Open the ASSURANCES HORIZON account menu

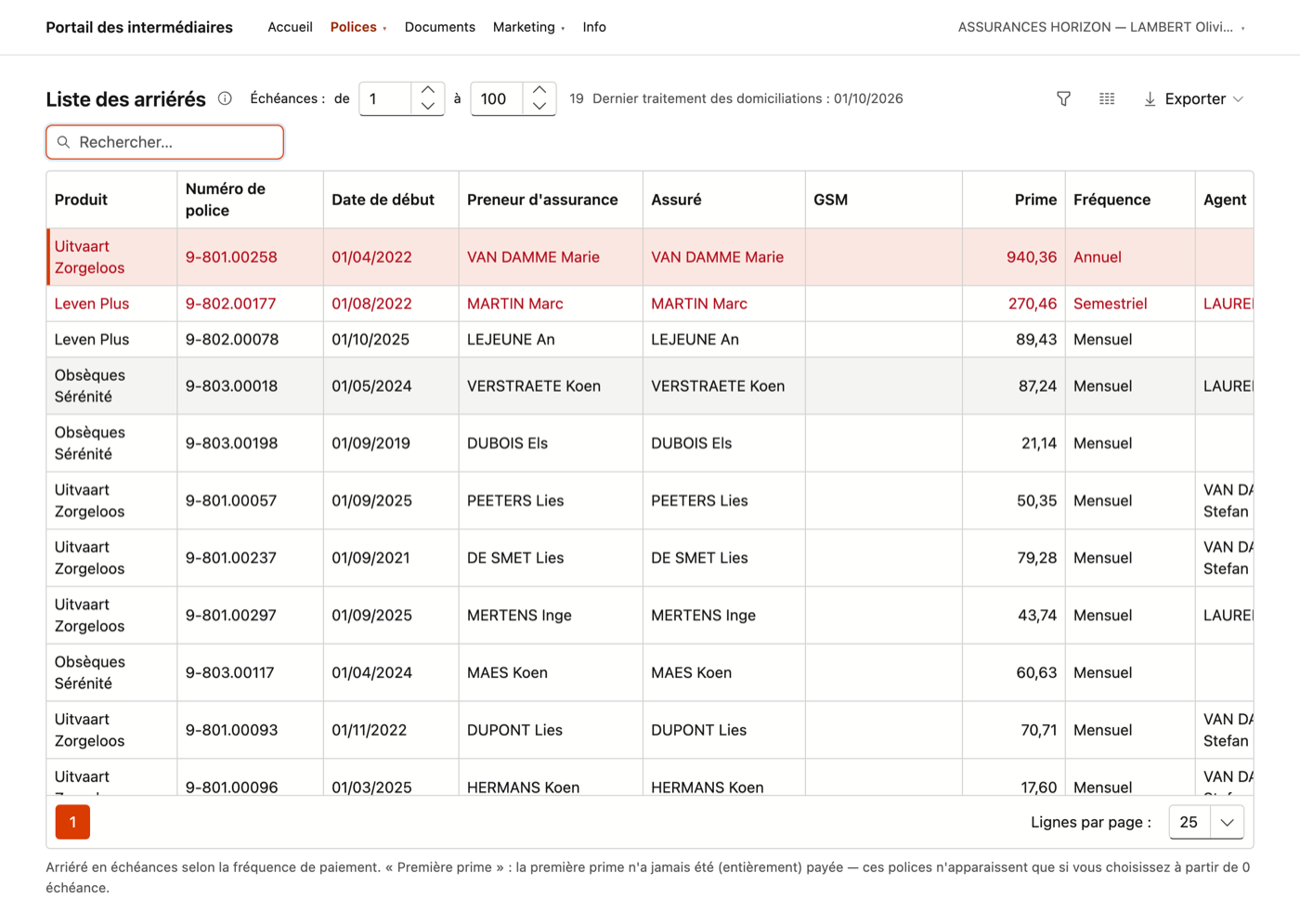click(1101, 27)
